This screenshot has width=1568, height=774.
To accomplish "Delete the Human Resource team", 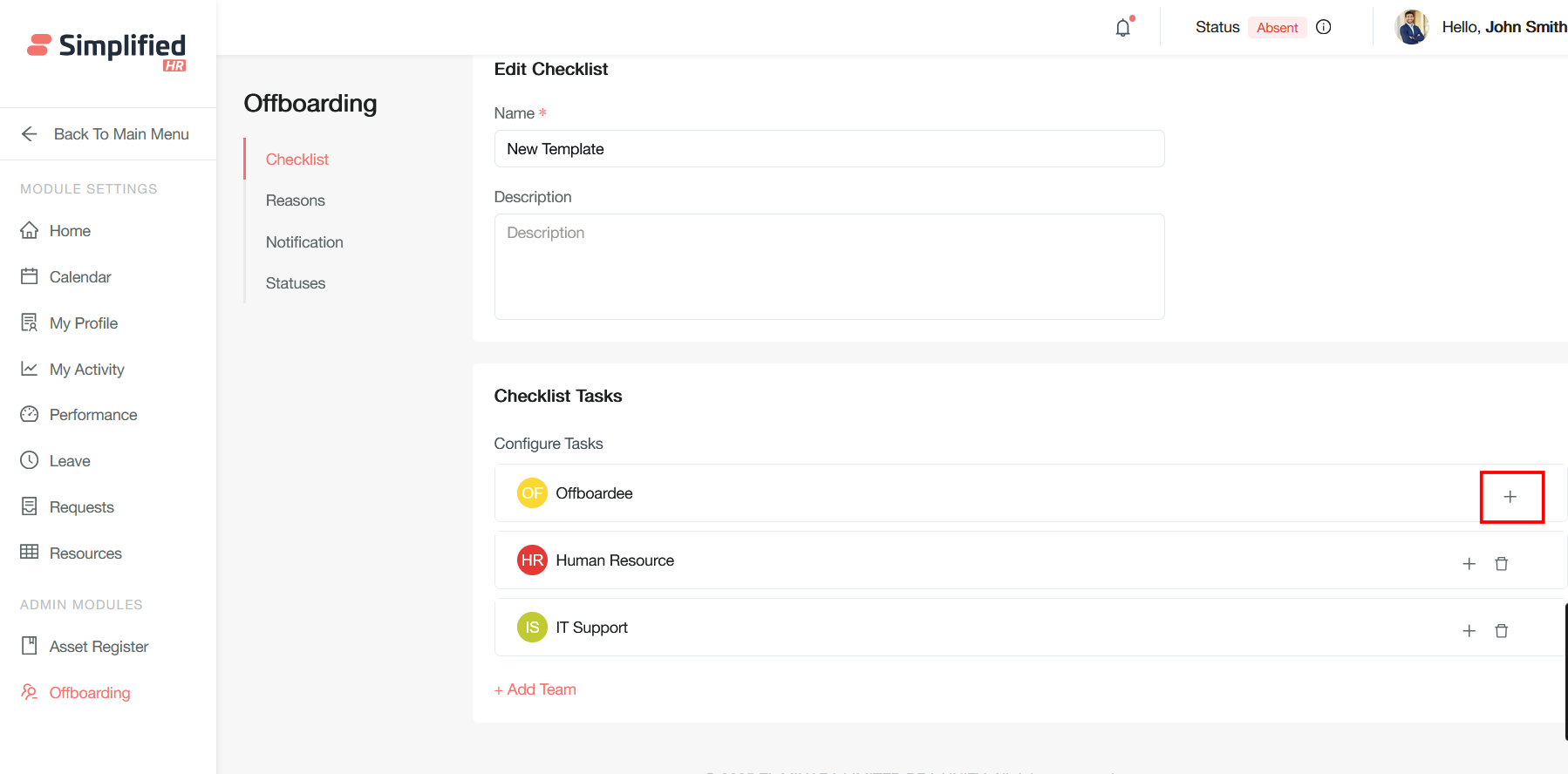I will click(x=1501, y=564).
